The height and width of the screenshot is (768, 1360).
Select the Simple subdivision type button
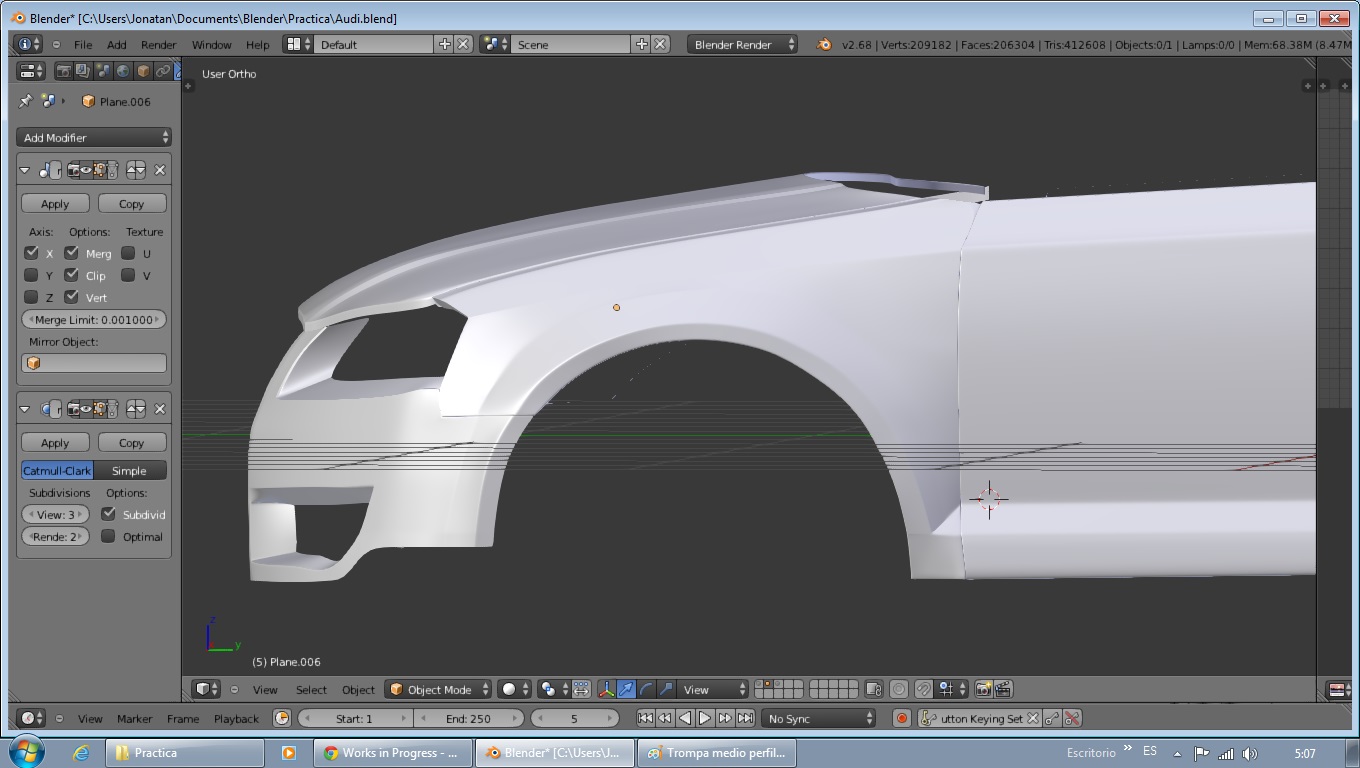pyautogui.click(x=129, y=470)
